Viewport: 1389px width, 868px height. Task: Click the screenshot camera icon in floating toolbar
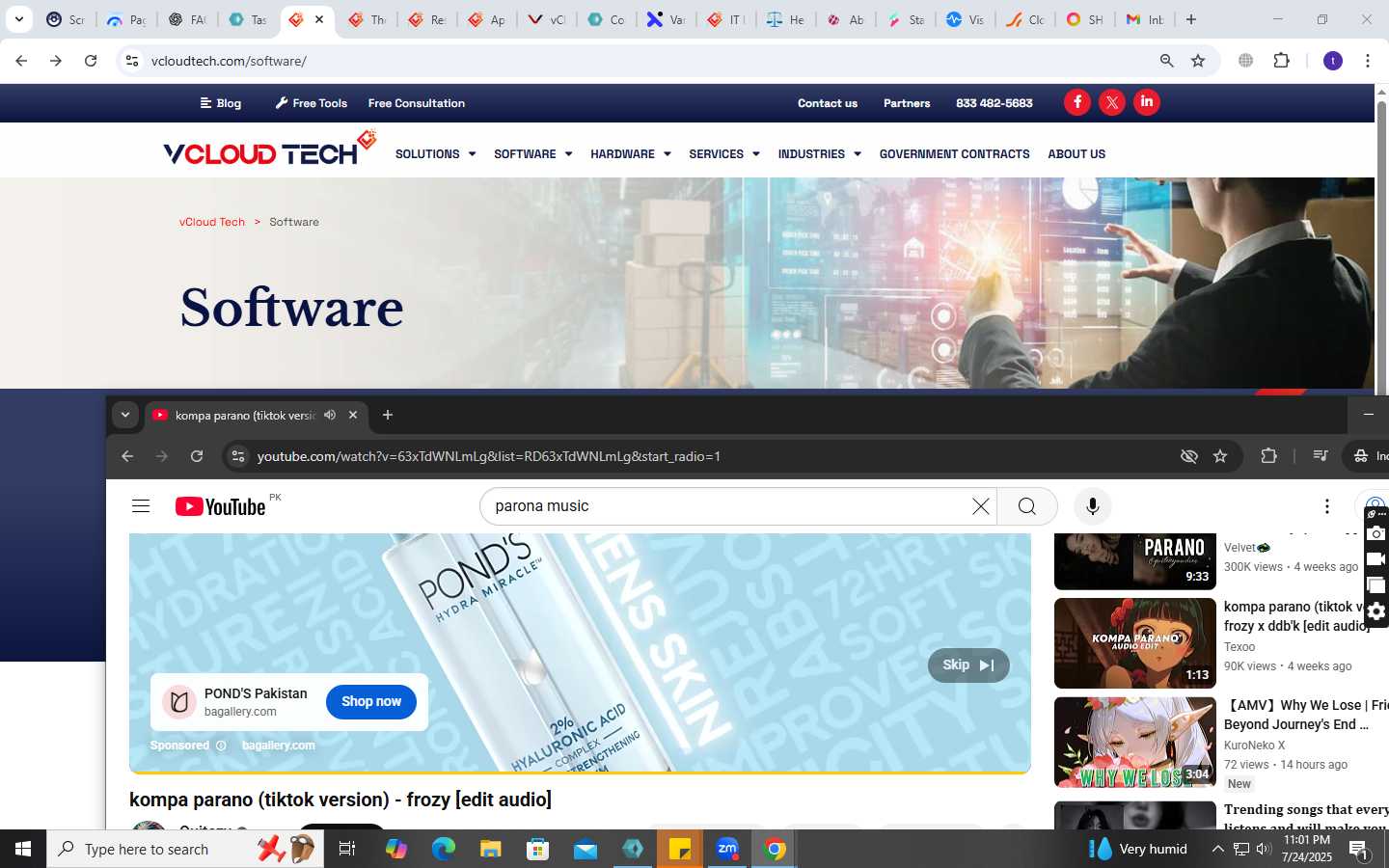click(1376, 534)
